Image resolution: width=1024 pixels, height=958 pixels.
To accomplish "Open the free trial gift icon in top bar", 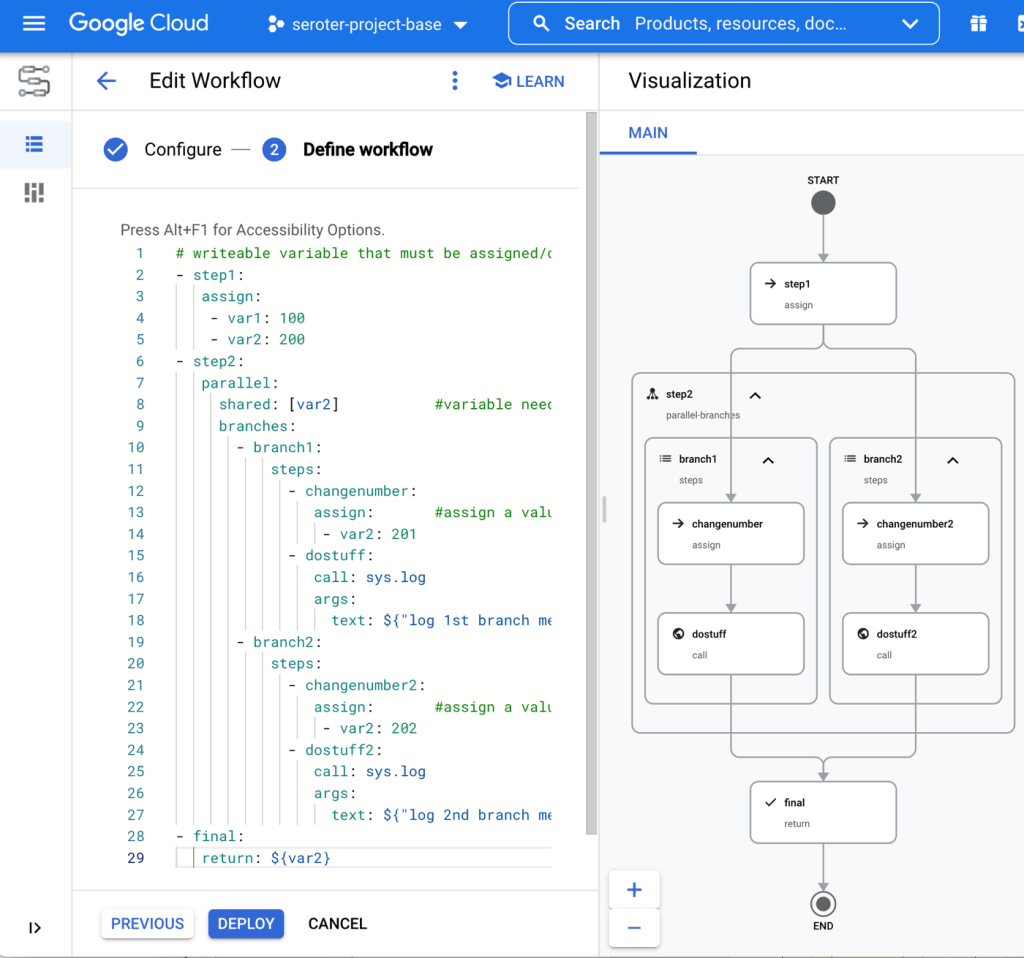I will [978, 22].
